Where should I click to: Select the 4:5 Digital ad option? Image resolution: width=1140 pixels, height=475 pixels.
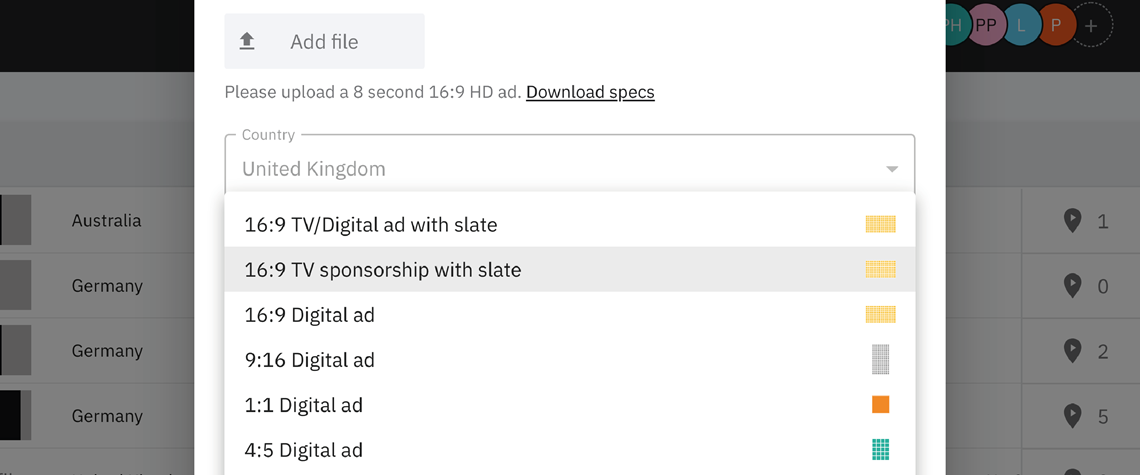click(x=570, y=450)
